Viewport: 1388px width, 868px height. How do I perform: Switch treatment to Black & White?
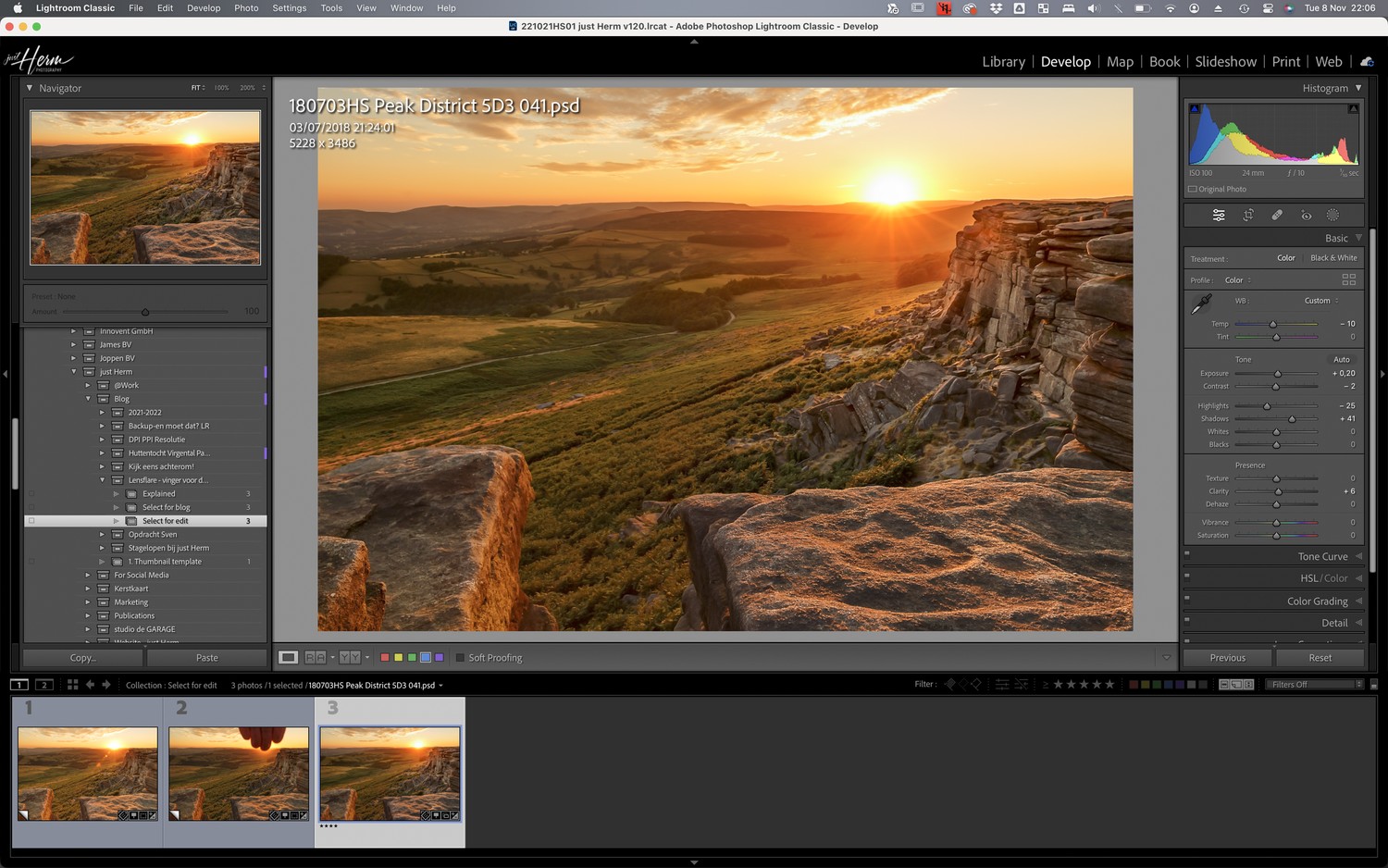point(1333,258)
